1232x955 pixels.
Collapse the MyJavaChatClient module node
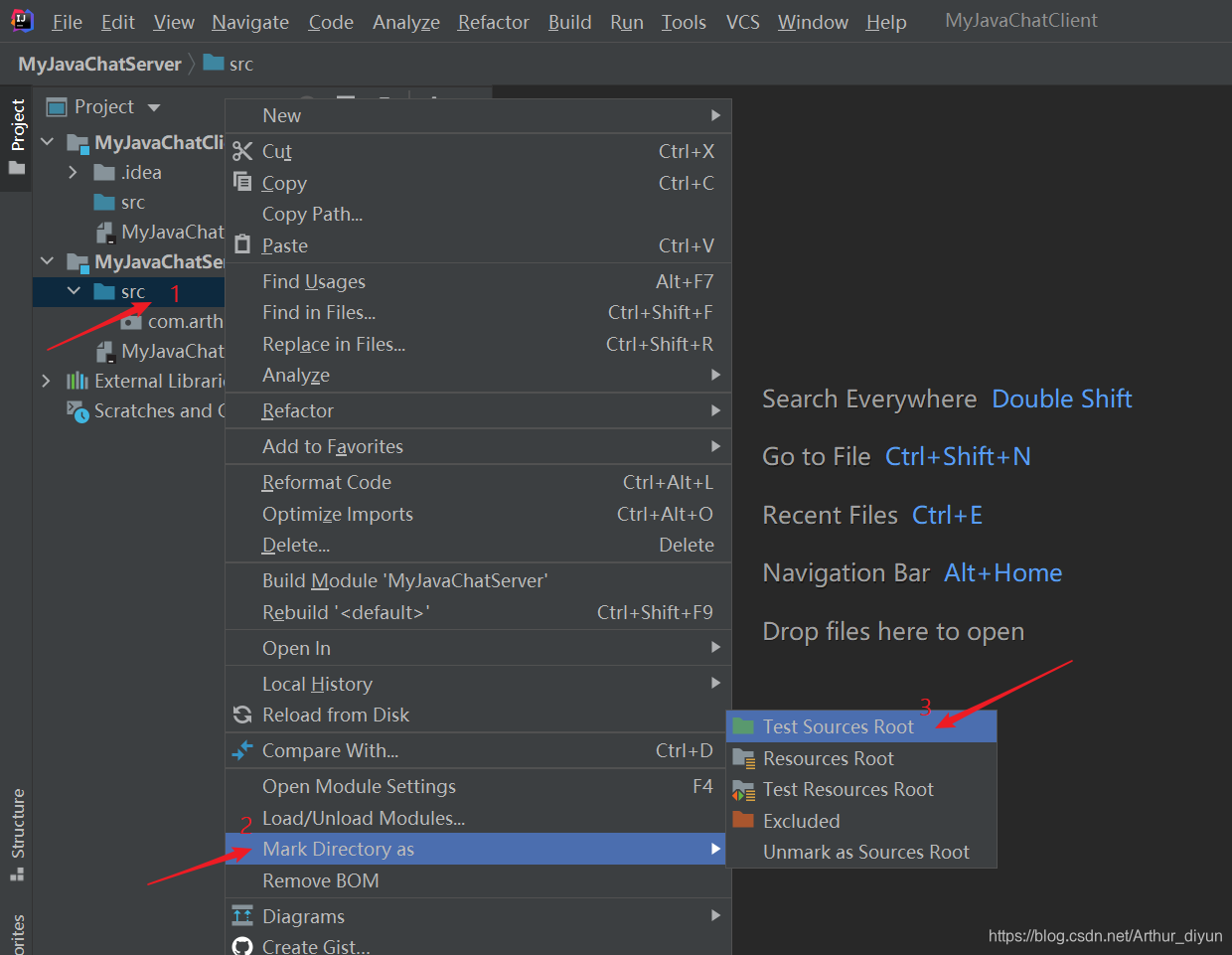(47, 142)
